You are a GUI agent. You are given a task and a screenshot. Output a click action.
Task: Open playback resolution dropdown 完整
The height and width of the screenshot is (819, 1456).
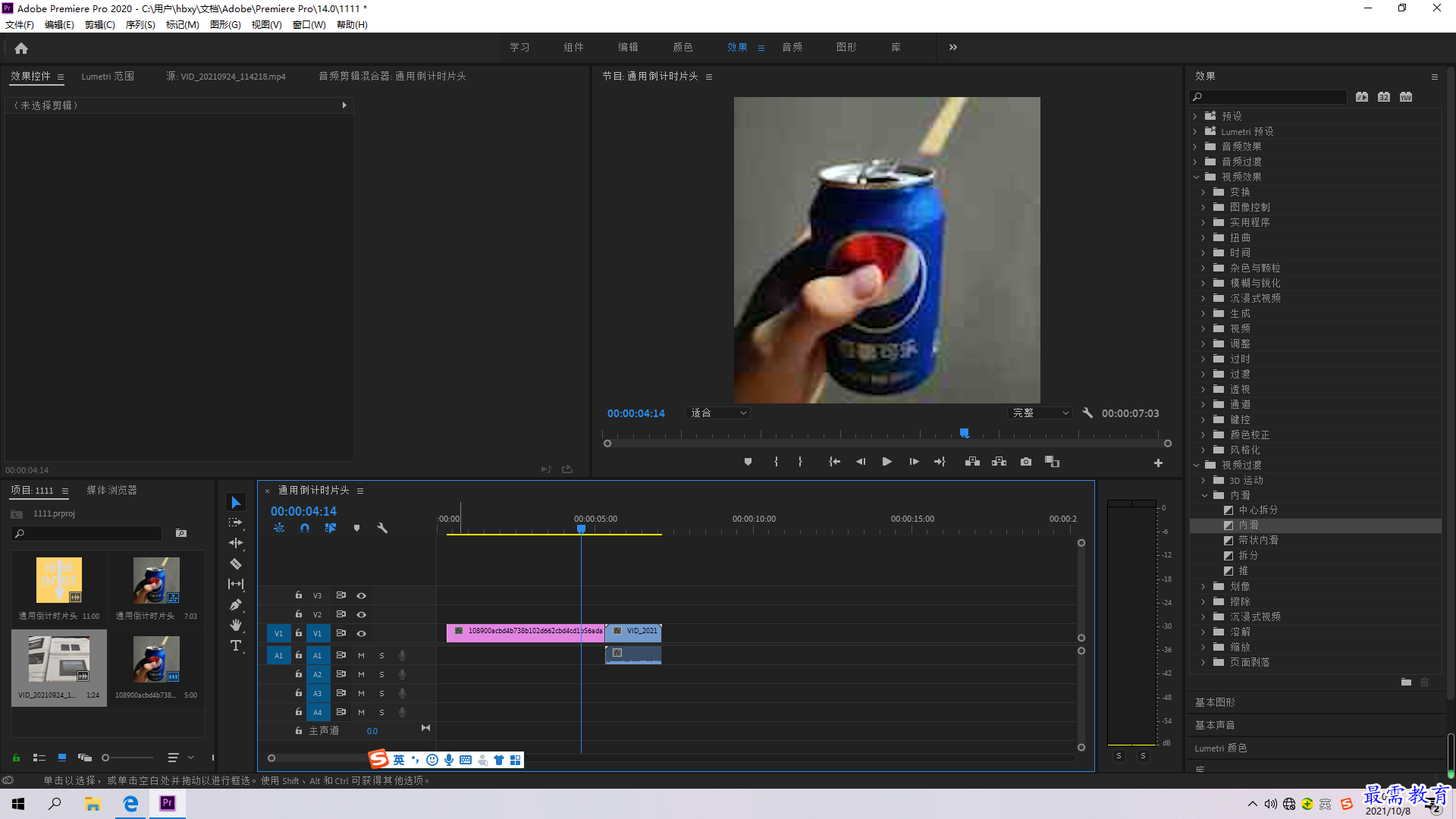point(1040,413)
